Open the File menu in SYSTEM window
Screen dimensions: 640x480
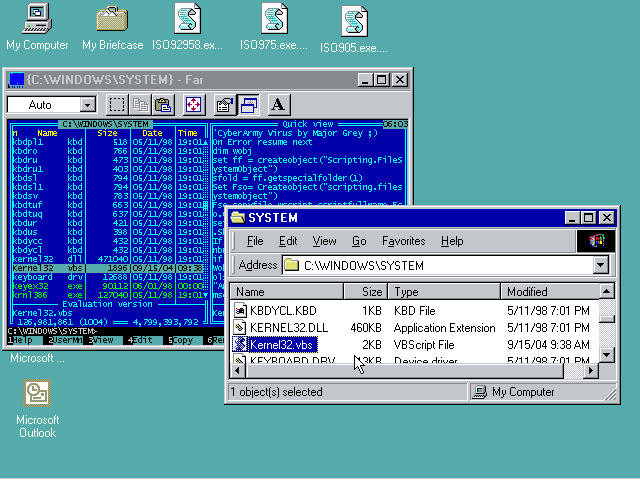point(255,241)
